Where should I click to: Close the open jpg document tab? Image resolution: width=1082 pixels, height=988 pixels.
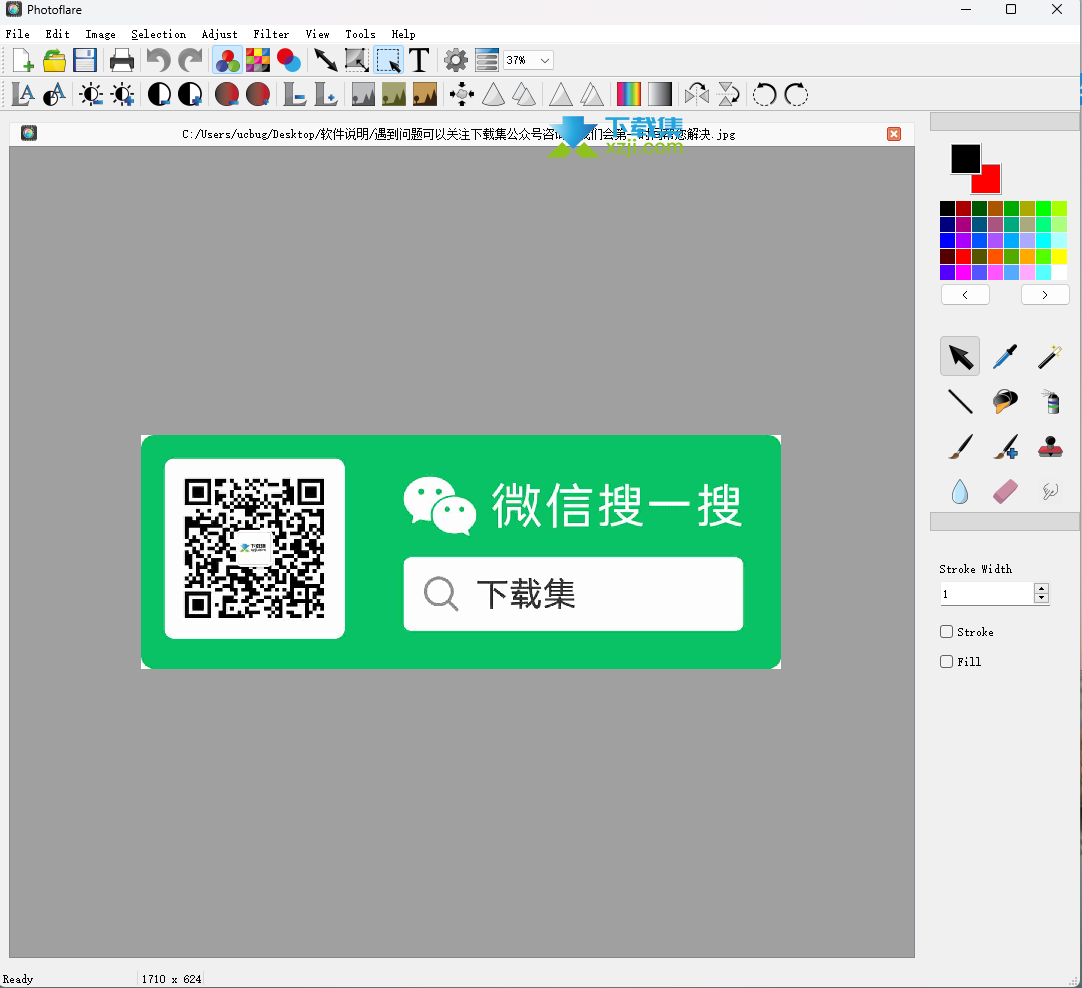pos(894,134)
